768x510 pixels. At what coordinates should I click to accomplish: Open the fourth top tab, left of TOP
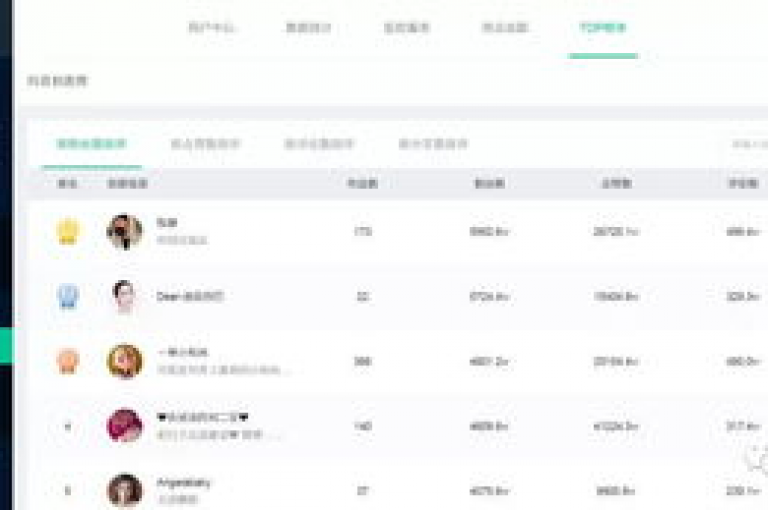pos(504,27)
